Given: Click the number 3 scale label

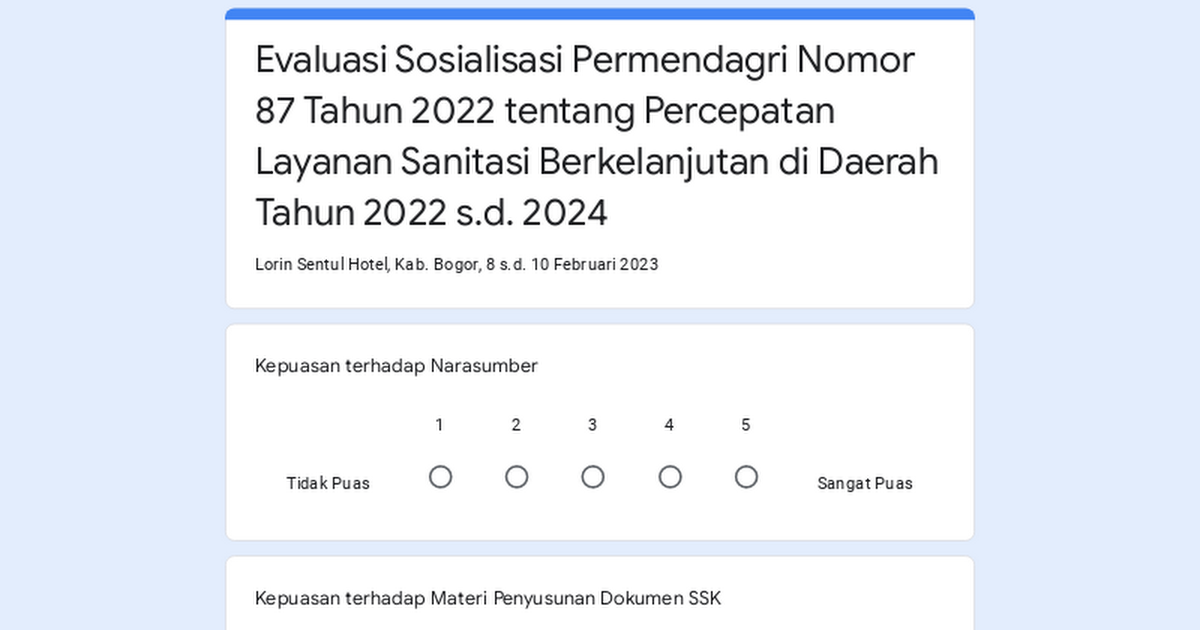Looking at the screenshot, I should [x=592, y=425].
